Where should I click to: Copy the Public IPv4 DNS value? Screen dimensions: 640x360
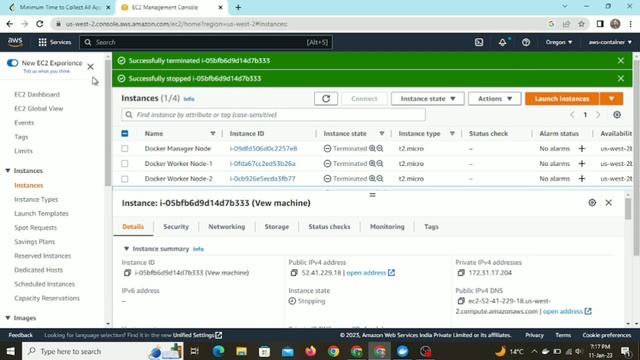pyautogui.click(x=461, y=301)
